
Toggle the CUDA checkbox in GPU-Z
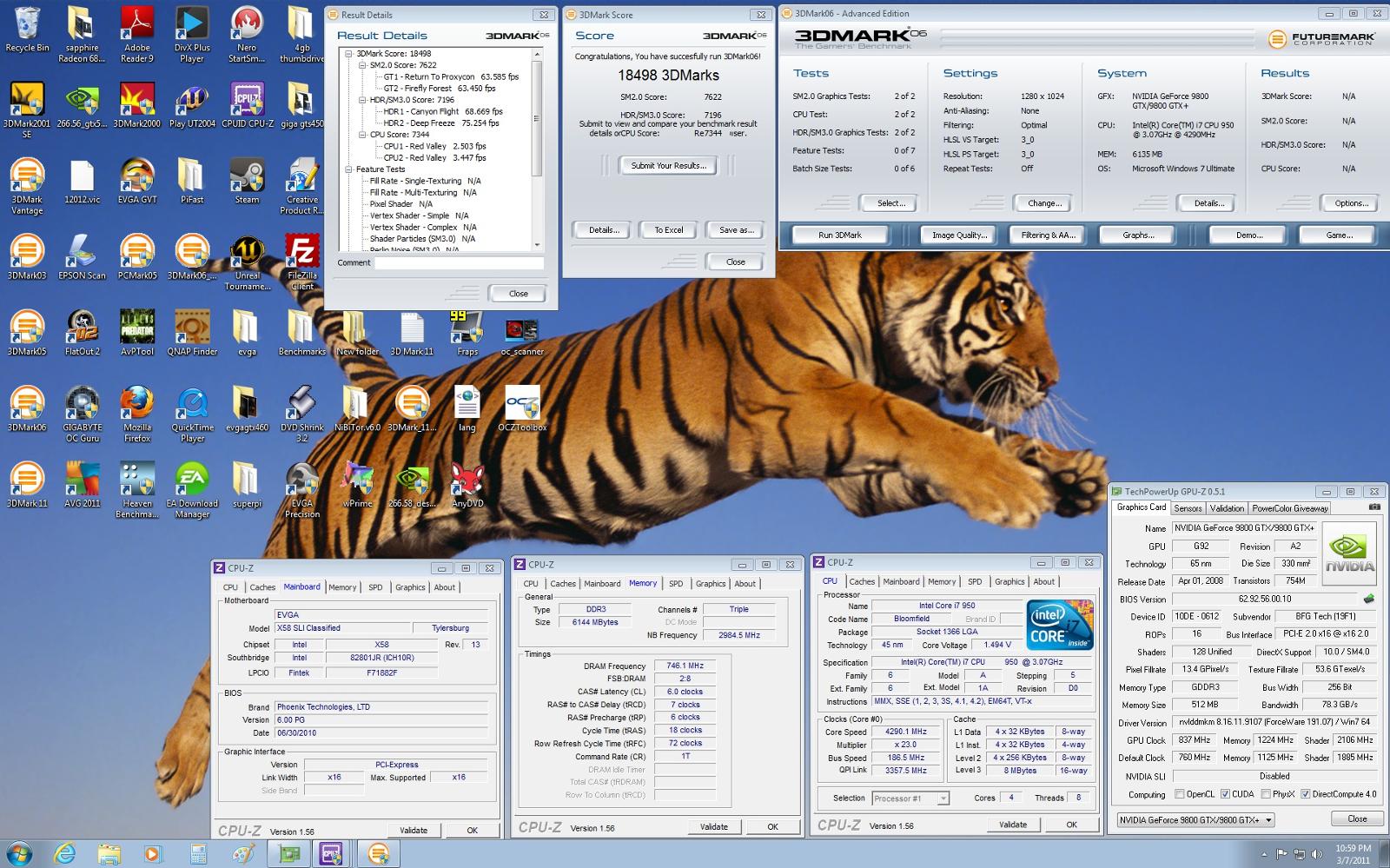coord(1225,794)
